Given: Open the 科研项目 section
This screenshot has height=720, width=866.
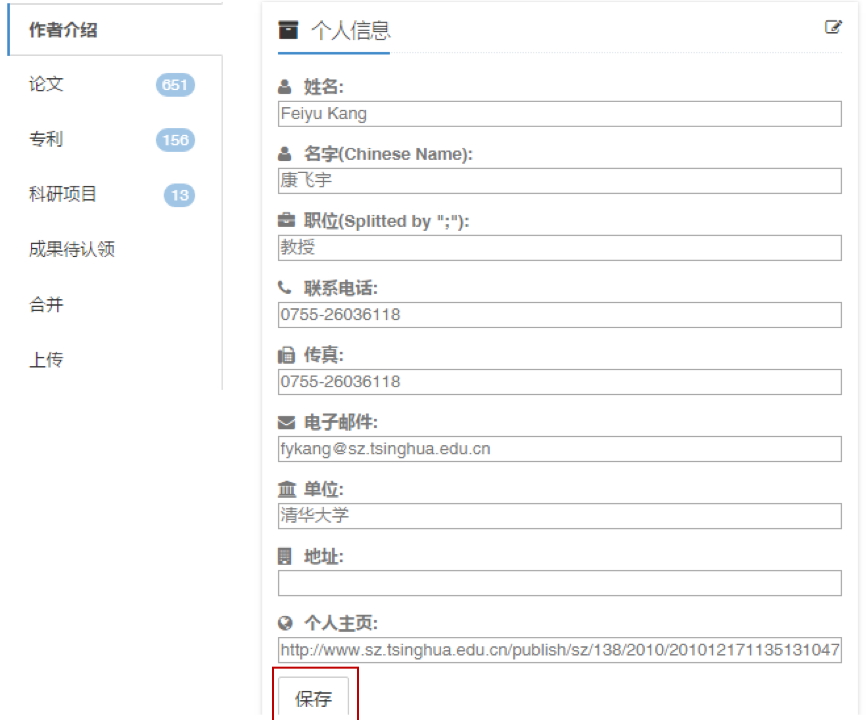Looking at the screenshot, I should tap(63, 194).
